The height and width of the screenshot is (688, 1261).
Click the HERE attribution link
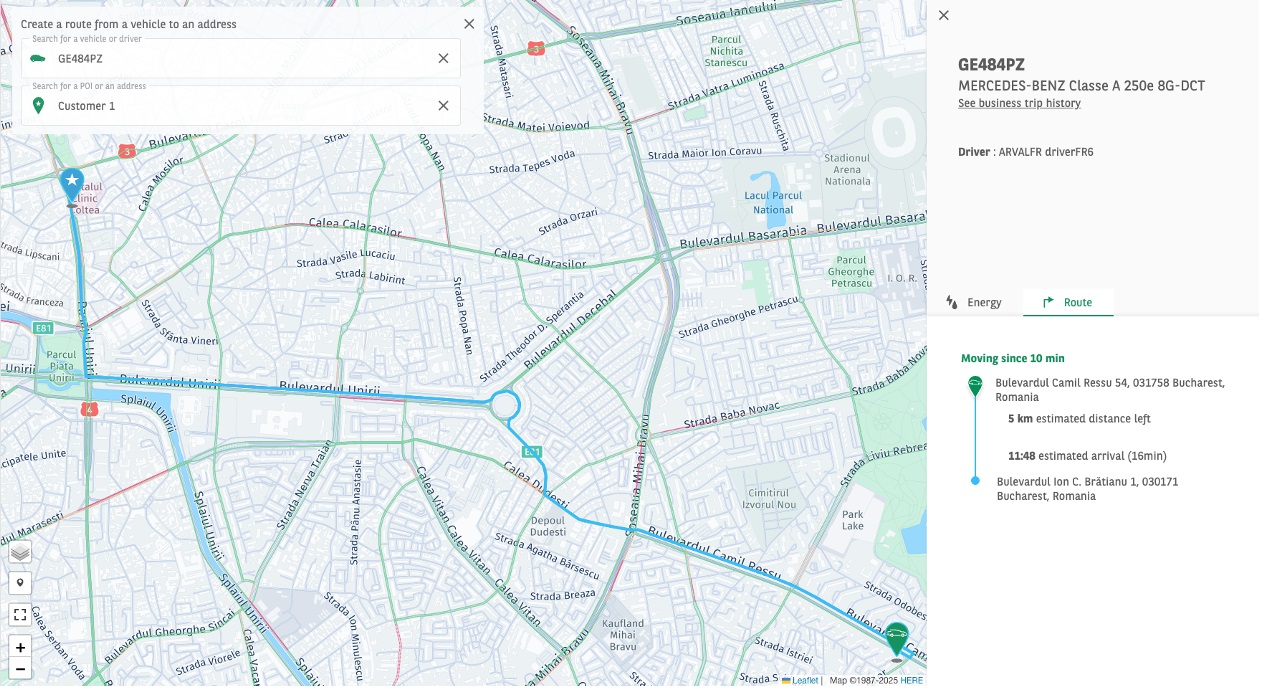[910, 679]
